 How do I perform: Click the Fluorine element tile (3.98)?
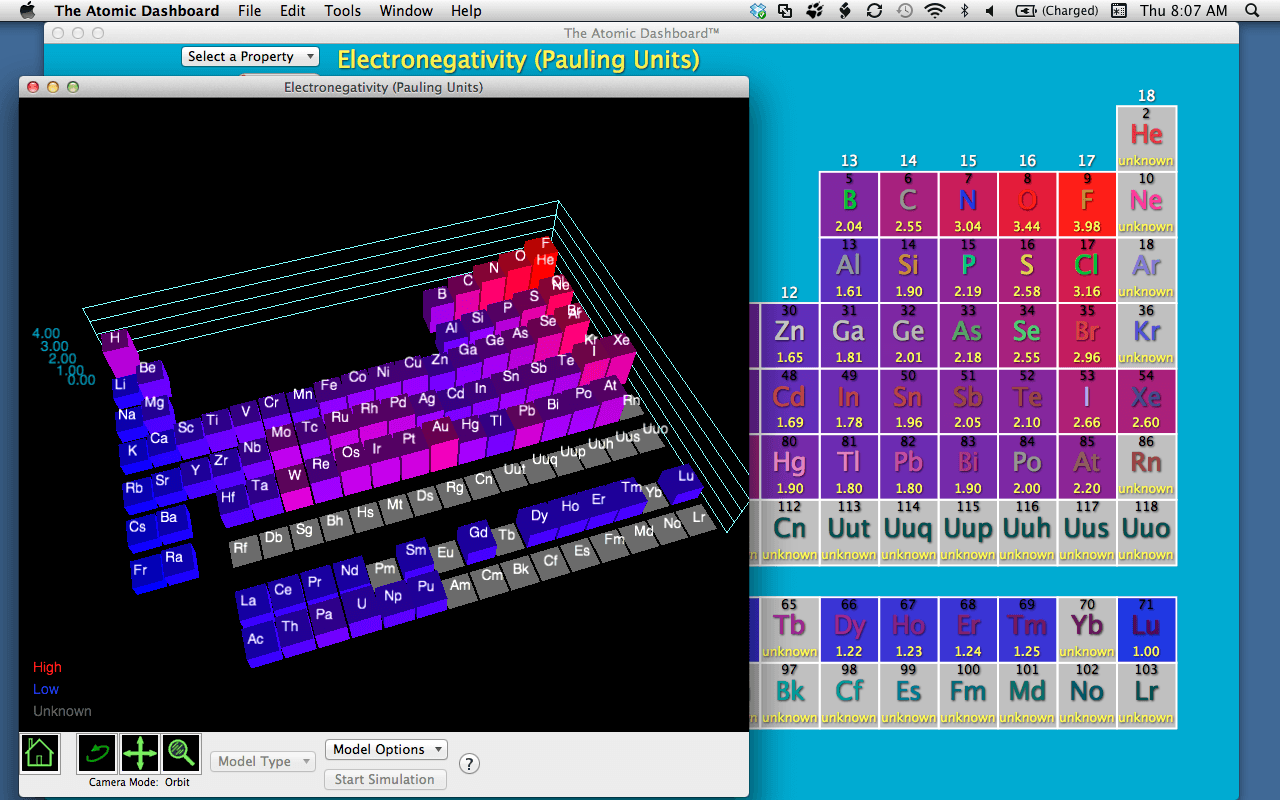point(1087,204)
